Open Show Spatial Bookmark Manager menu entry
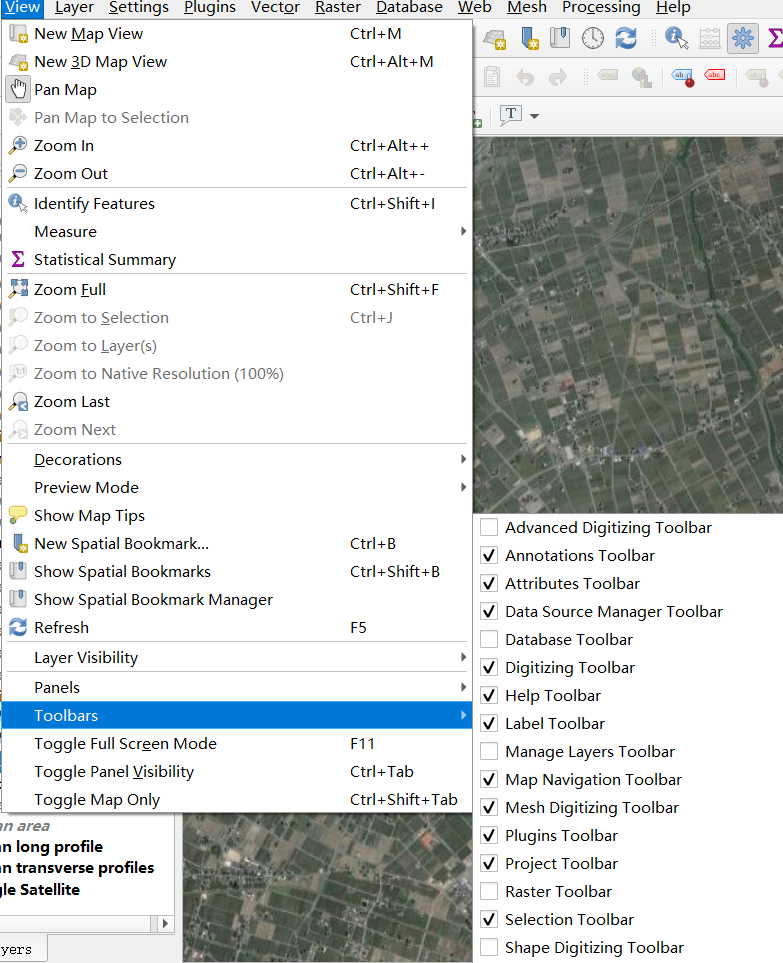 (236, 599)
